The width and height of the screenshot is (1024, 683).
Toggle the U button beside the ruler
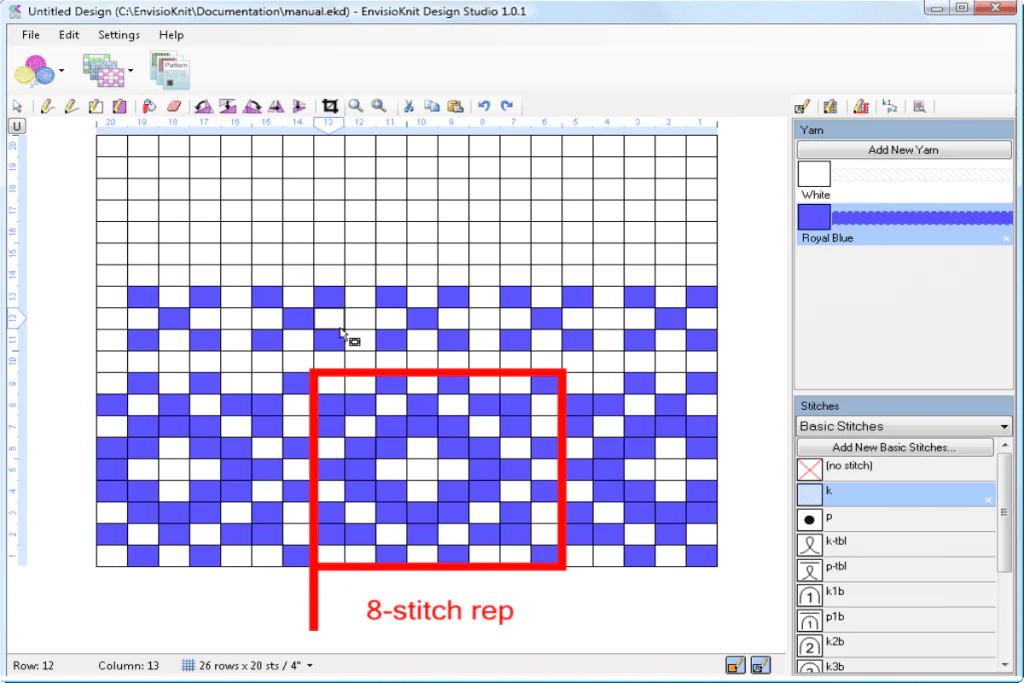click(x=17, y=126)
